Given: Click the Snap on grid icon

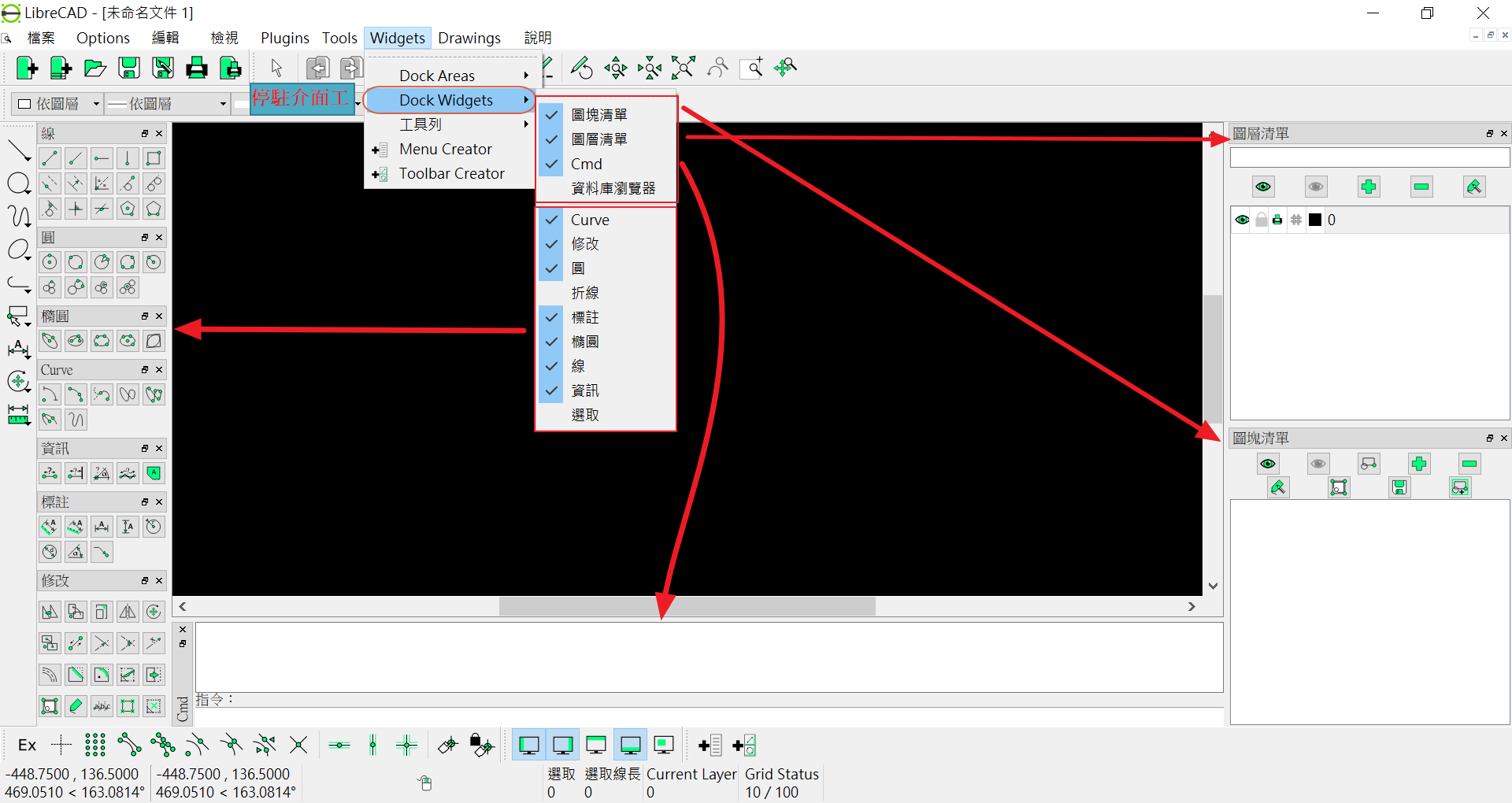Looking at the screenshot, I should [x=95, y=745].
